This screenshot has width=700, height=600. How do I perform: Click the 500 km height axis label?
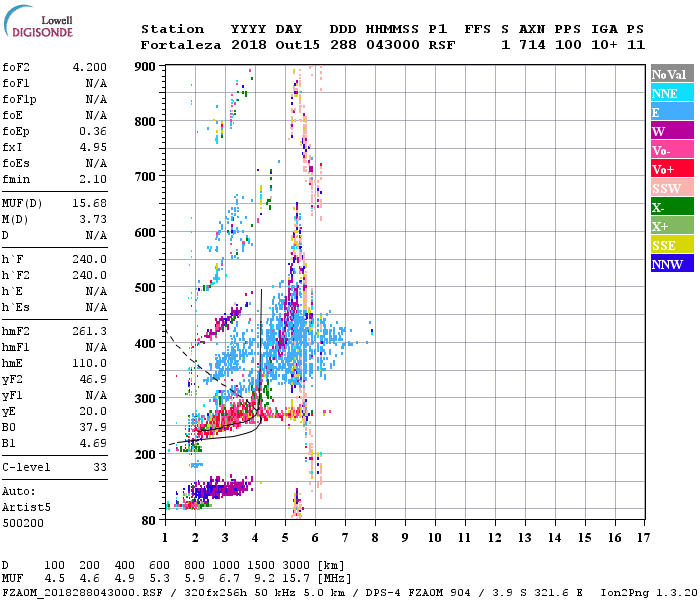pyautogui.click(x=145, y=288)
